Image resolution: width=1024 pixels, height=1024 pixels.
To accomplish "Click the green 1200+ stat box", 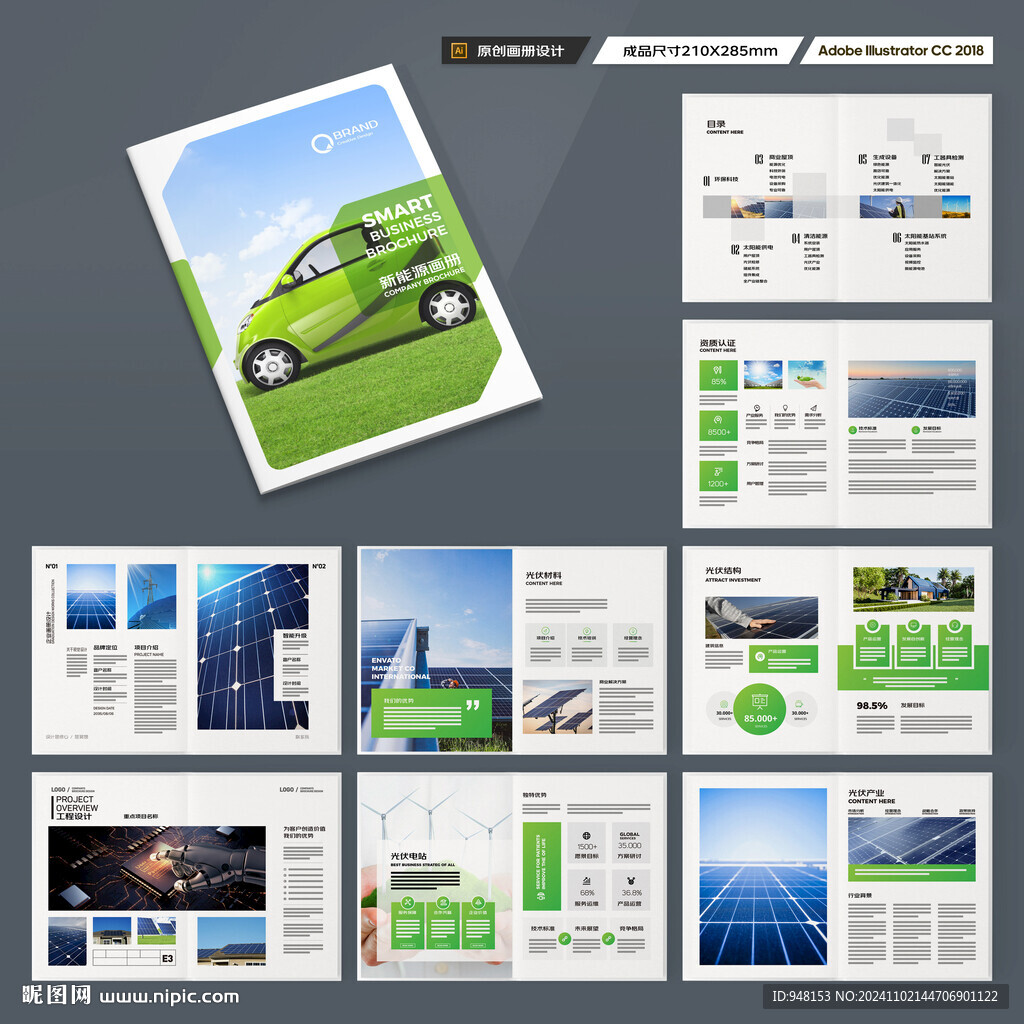I will point(718,477).
